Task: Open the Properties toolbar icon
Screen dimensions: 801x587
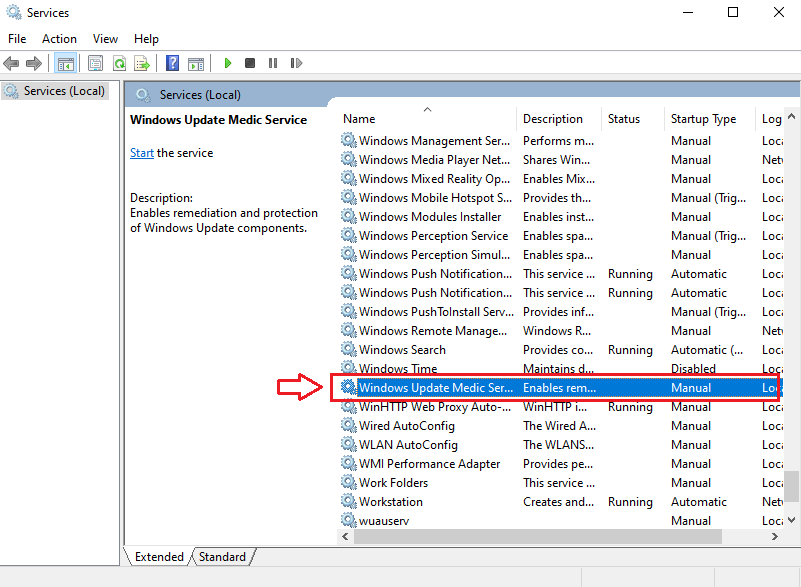Action: (x=96, y=63)
